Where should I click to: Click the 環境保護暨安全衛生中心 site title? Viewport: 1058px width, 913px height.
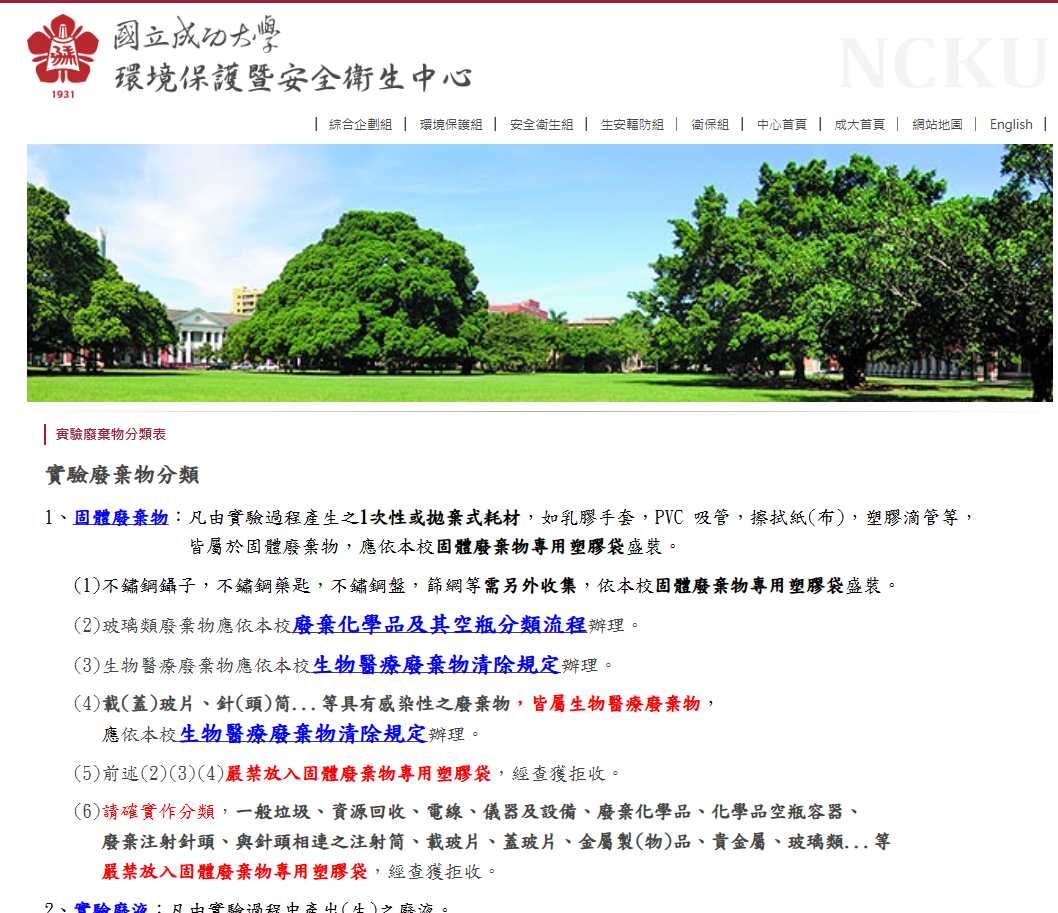(x=291, y=77)
